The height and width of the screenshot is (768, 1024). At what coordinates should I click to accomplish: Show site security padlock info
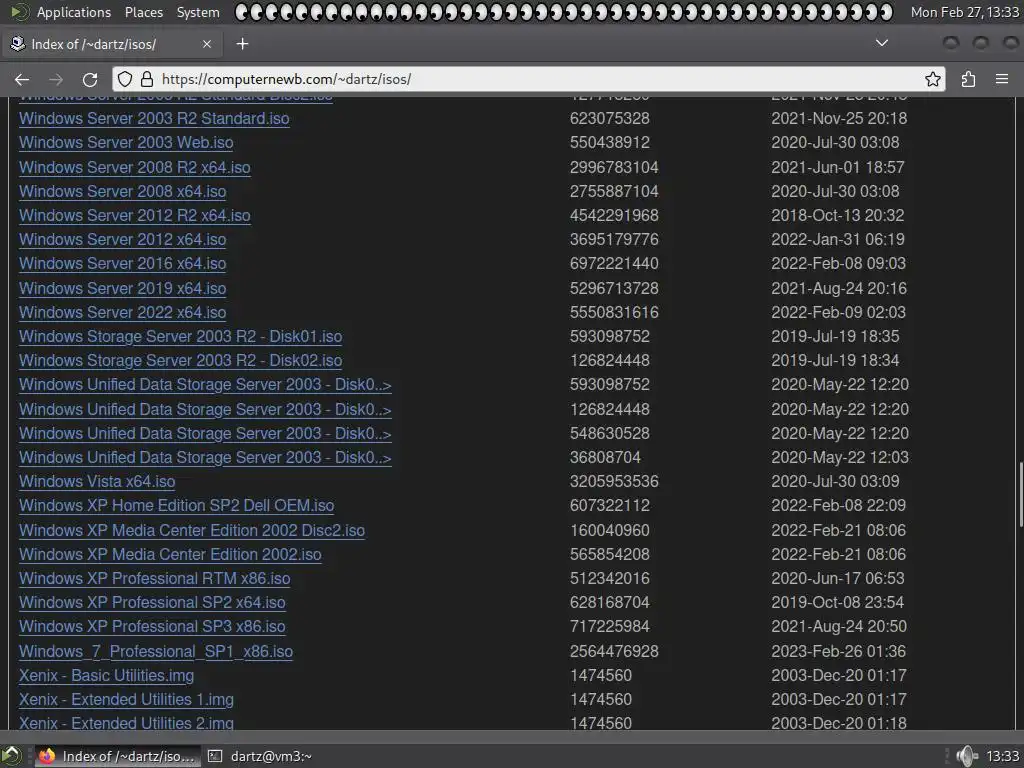(x=147, y=80)
